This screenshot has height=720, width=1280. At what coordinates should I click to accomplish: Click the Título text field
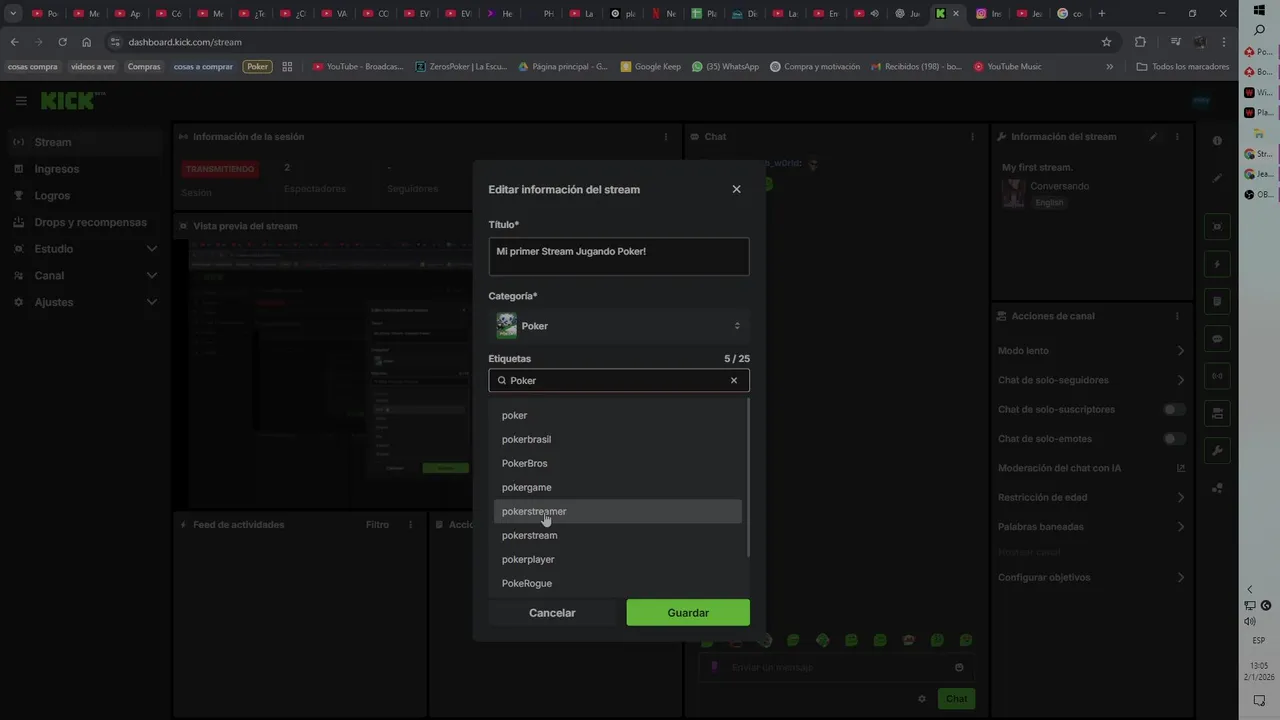[x=619, y=257]
